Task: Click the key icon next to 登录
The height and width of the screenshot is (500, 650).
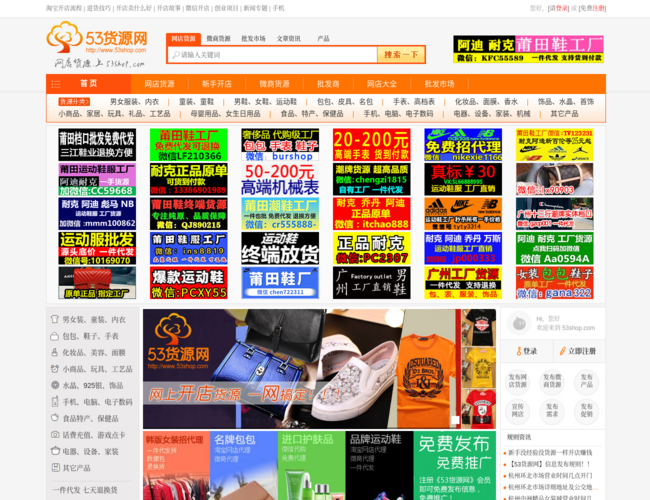Action: (519, 351)
